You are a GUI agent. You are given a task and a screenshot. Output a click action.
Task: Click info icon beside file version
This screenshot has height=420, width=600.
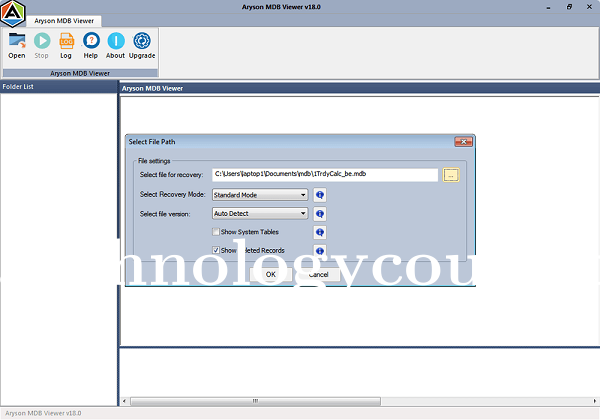click(x=320, y=214)
